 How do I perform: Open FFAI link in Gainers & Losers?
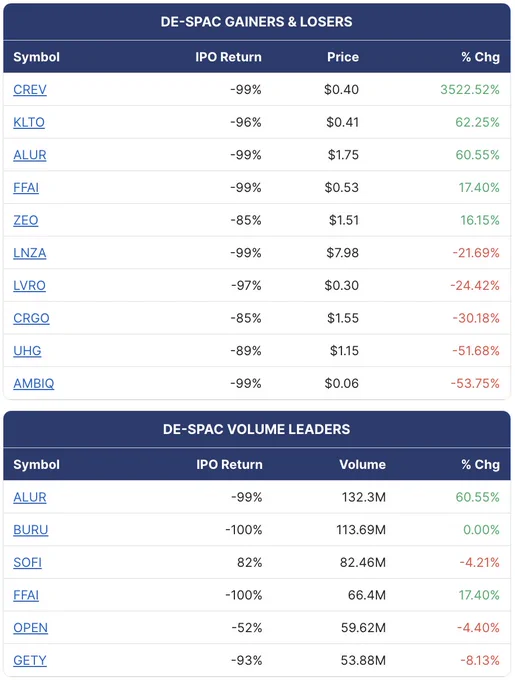pyautogui.click(x=26, y=187)
